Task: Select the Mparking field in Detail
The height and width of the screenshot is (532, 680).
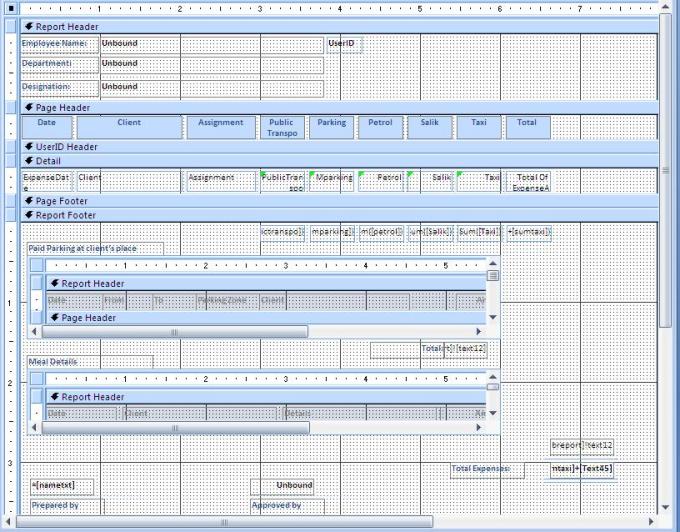Action: click(331, 182)
